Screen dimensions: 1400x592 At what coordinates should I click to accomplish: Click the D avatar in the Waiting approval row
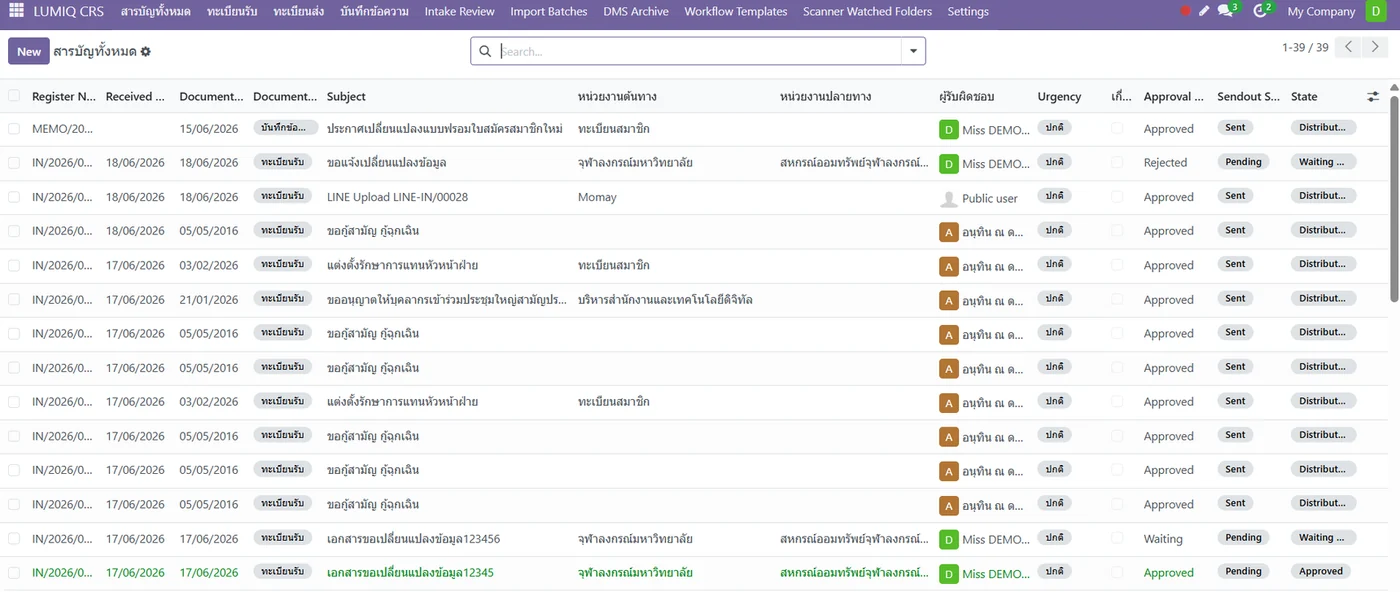[948, 539]
